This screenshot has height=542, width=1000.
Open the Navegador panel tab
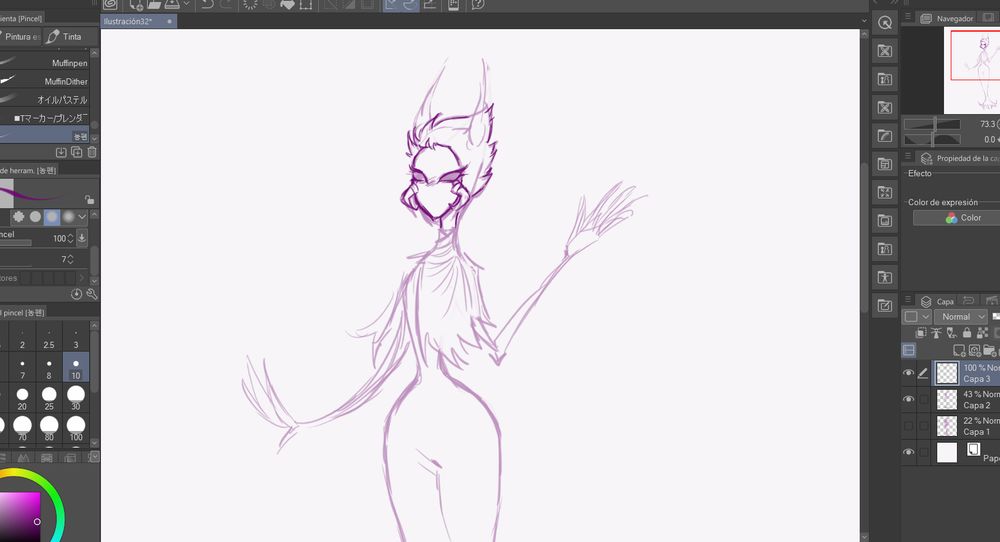coord(948,18)
